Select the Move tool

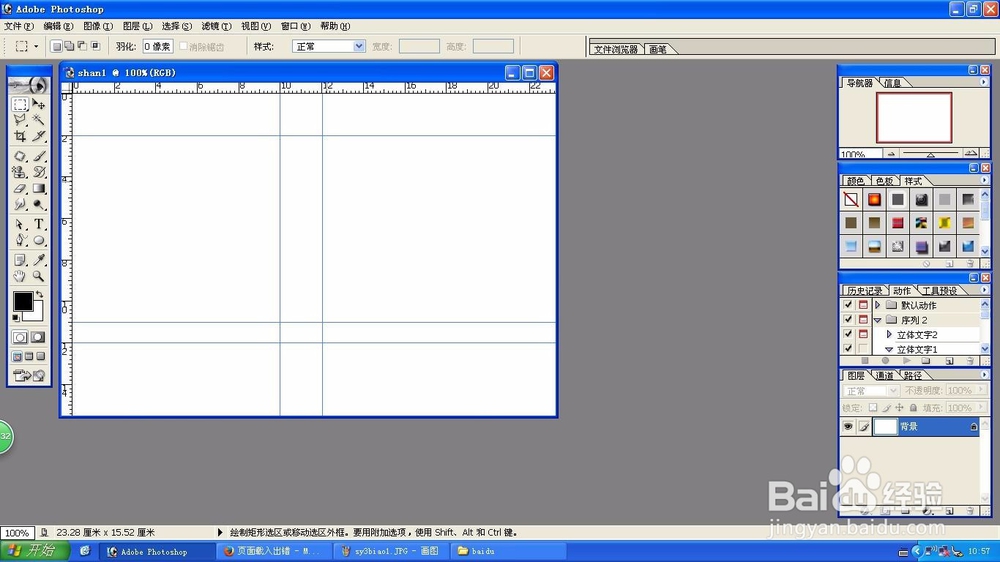coord(39,104)
